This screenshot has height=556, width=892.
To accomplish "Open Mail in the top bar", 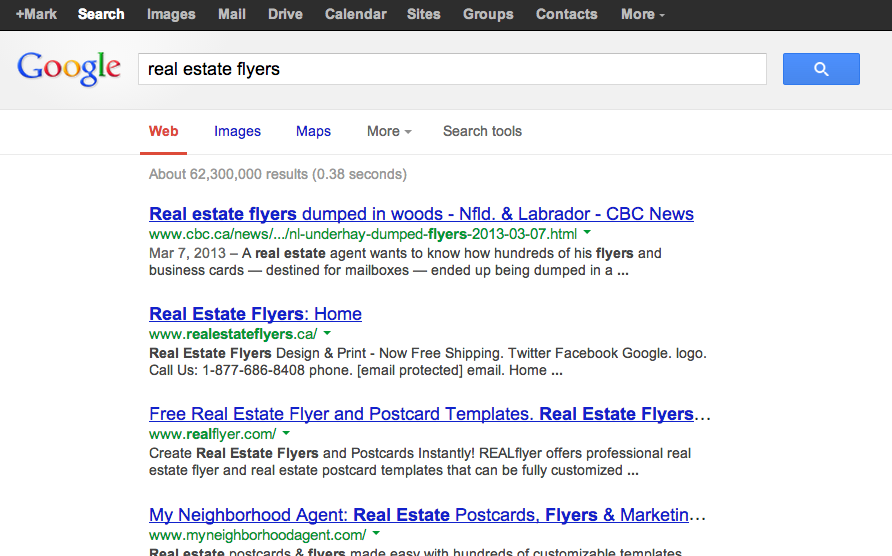I will coord(232,14).
